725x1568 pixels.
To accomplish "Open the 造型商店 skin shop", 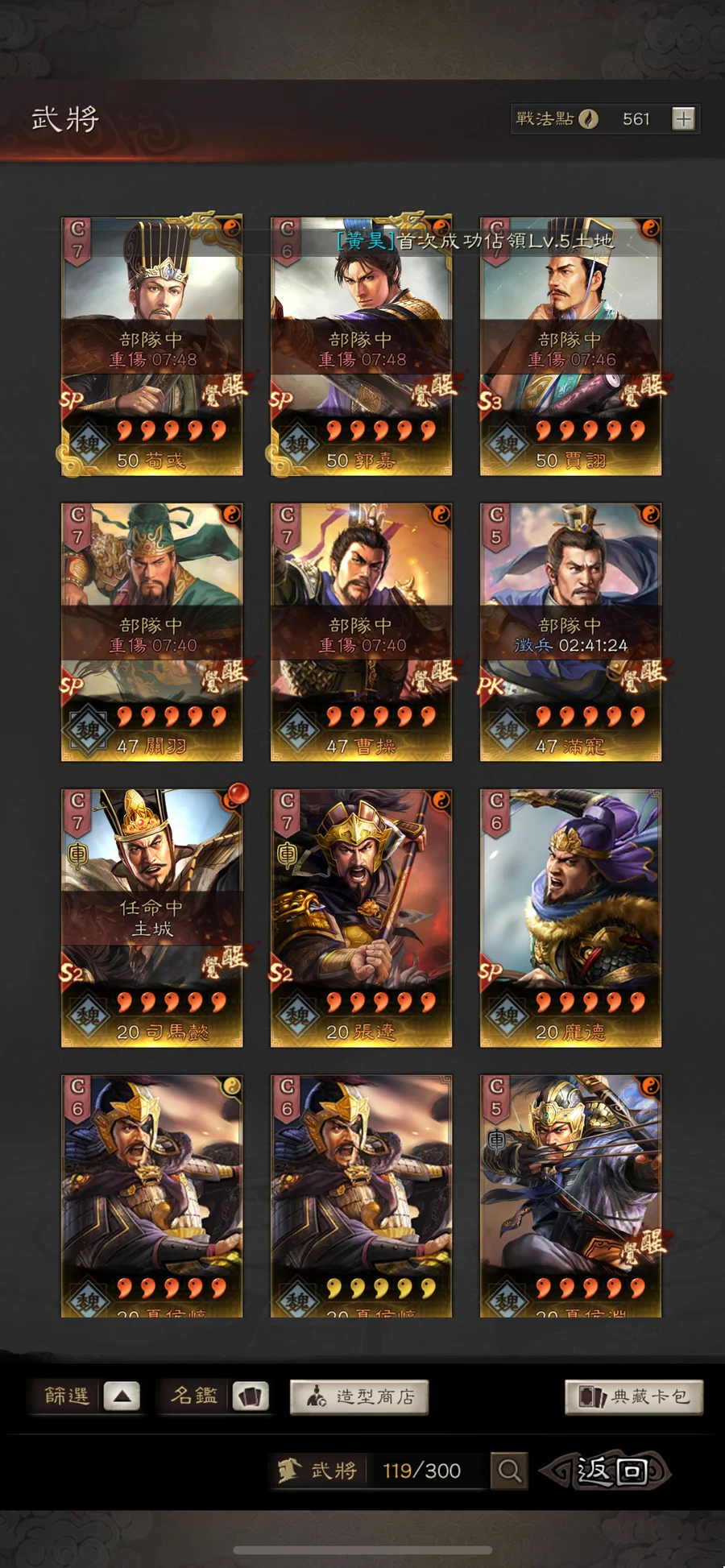I will coord(359,1396).
